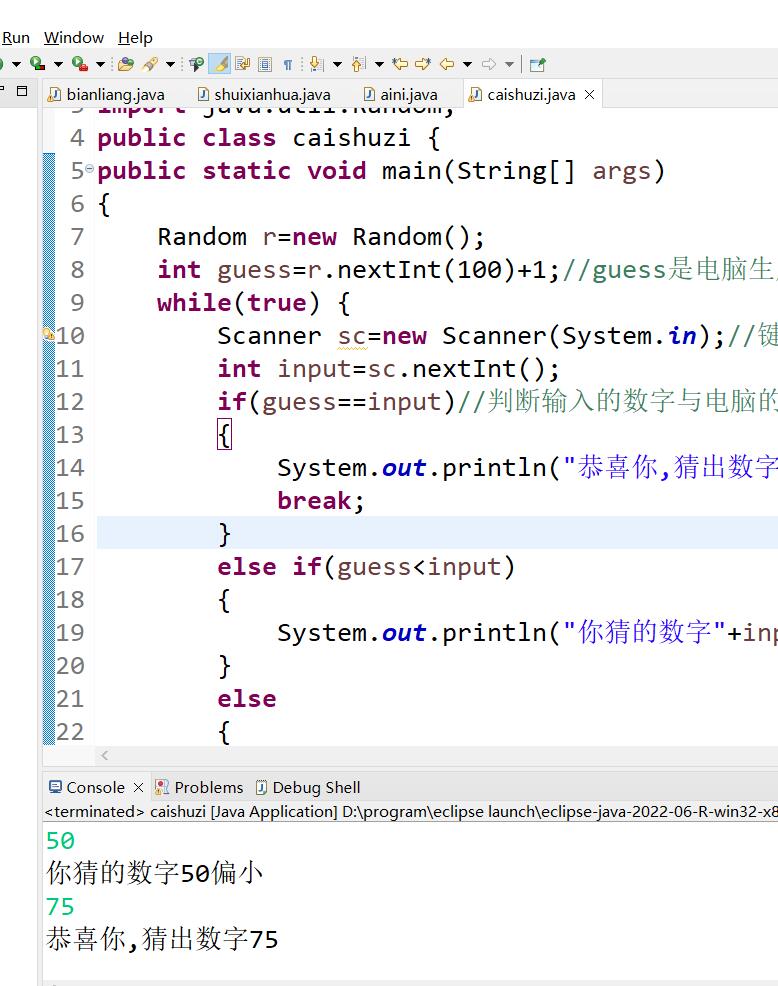Screen dimensions: 778x986
Task: Jump to Previous Annotation
Action: point(358,64)
